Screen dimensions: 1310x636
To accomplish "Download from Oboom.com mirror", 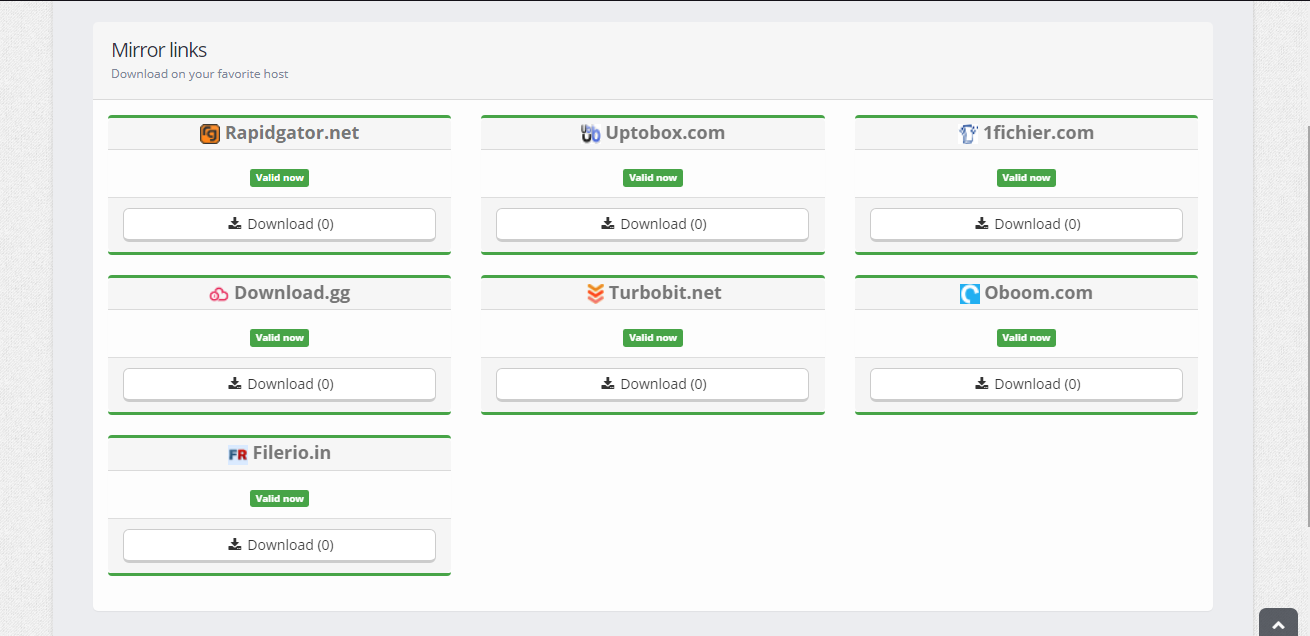I will (x=1026, y=384).
